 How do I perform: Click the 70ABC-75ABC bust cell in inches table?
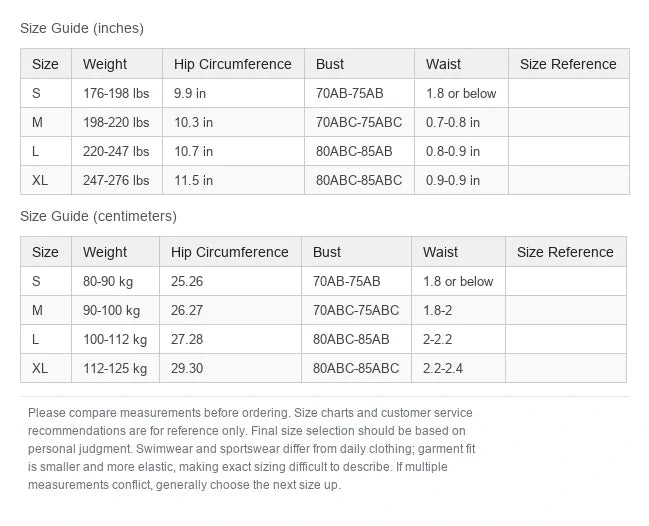(359, 122)
